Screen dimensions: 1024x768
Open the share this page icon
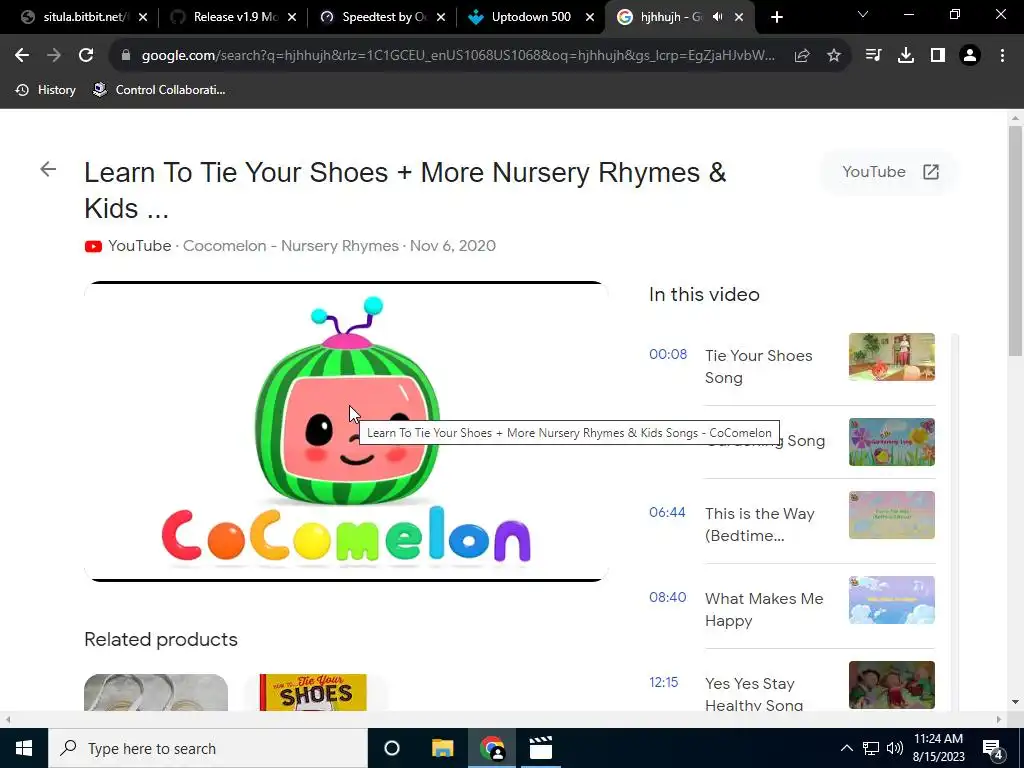tap(802, 56)
